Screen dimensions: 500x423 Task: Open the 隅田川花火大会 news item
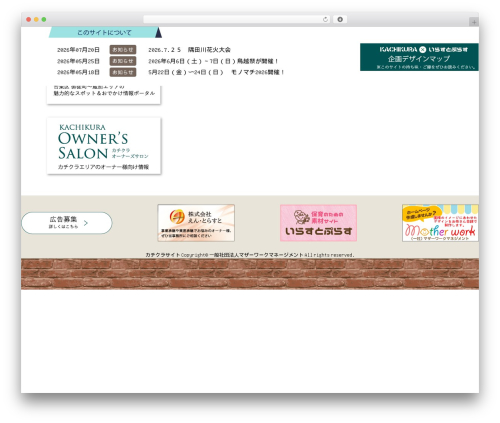pos(189,50)
